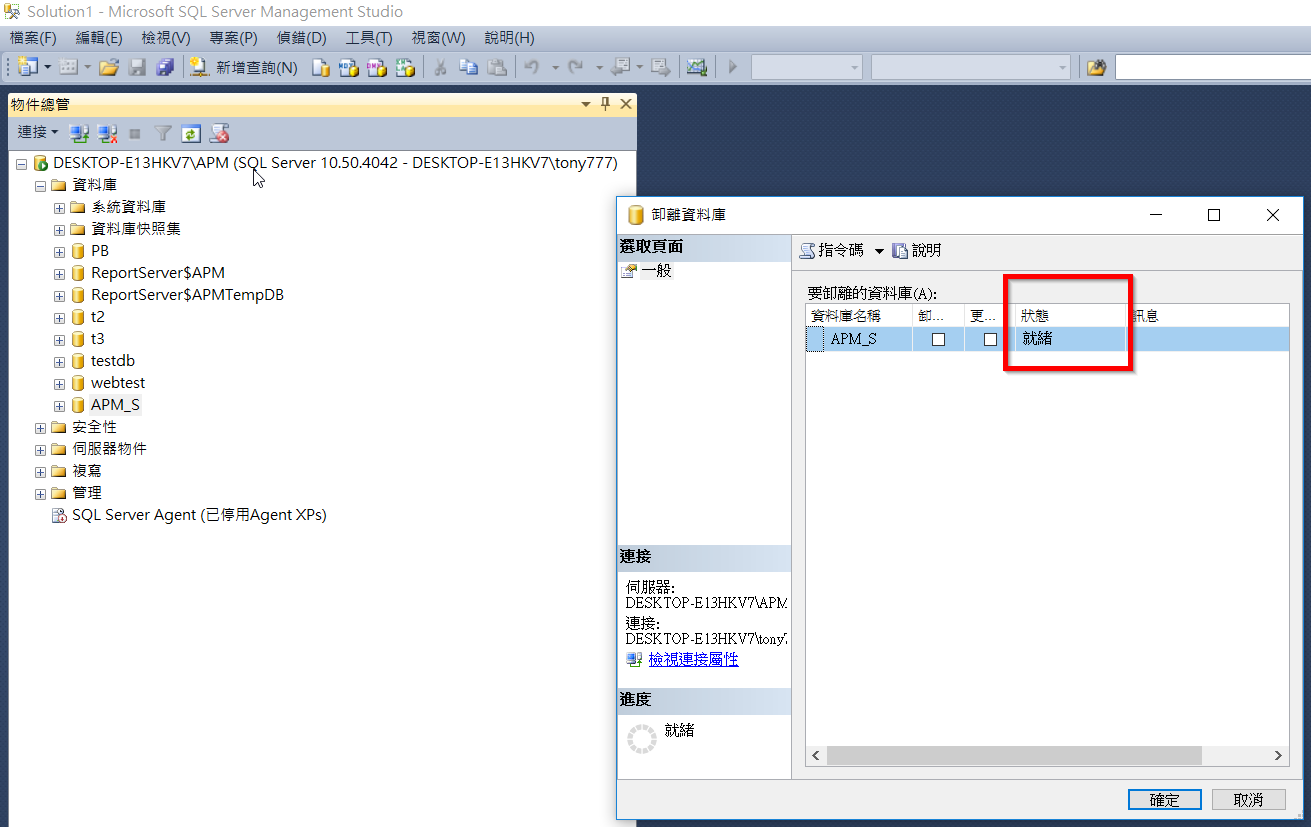The height and width of the screenshot is (827, 1311).
Task: Expand the APM_S database node
Action: [59, 406]
